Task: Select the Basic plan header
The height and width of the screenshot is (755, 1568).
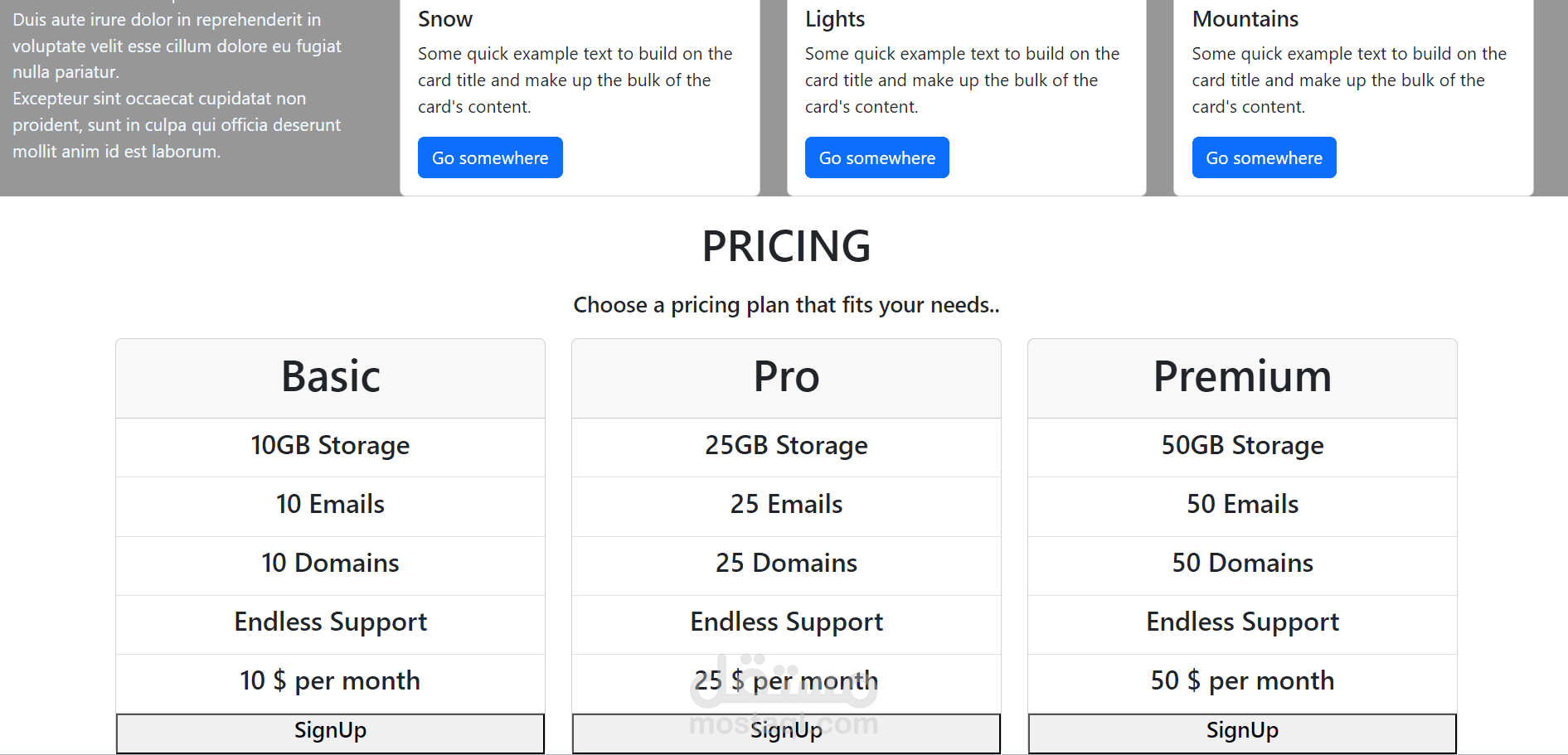Action: point(330,377)
